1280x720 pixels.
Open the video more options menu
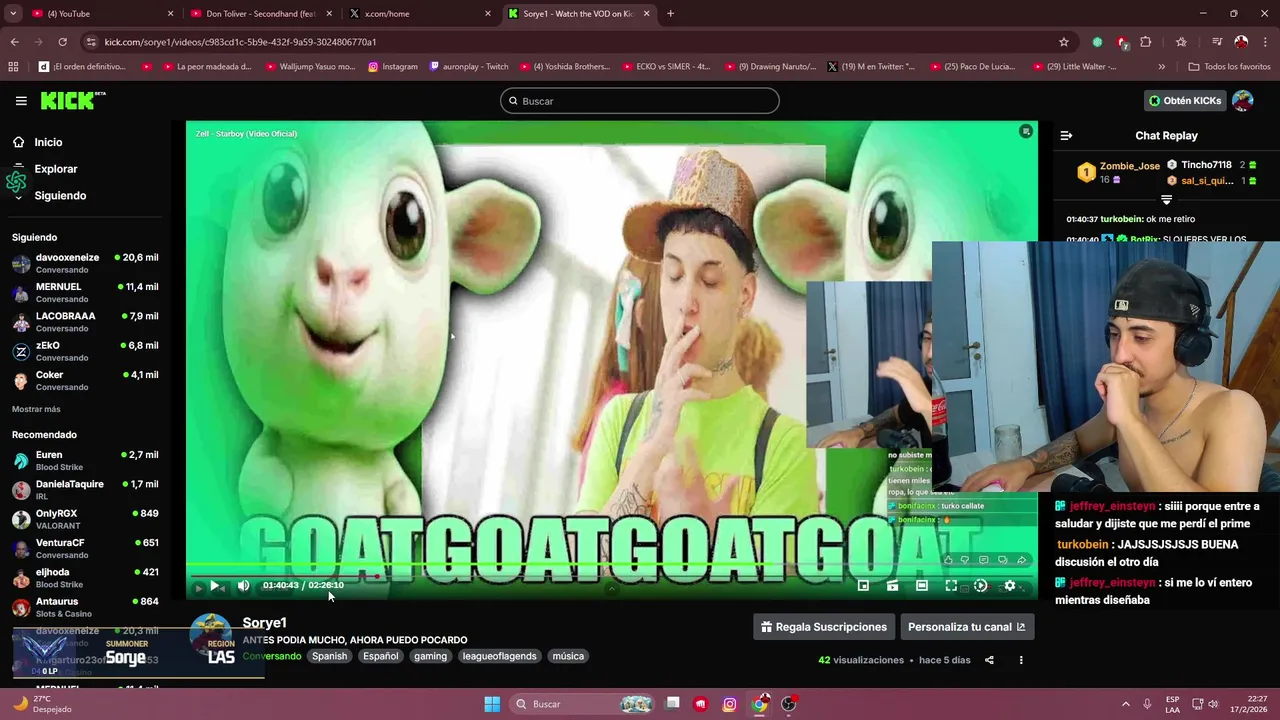pos(1021,660)
